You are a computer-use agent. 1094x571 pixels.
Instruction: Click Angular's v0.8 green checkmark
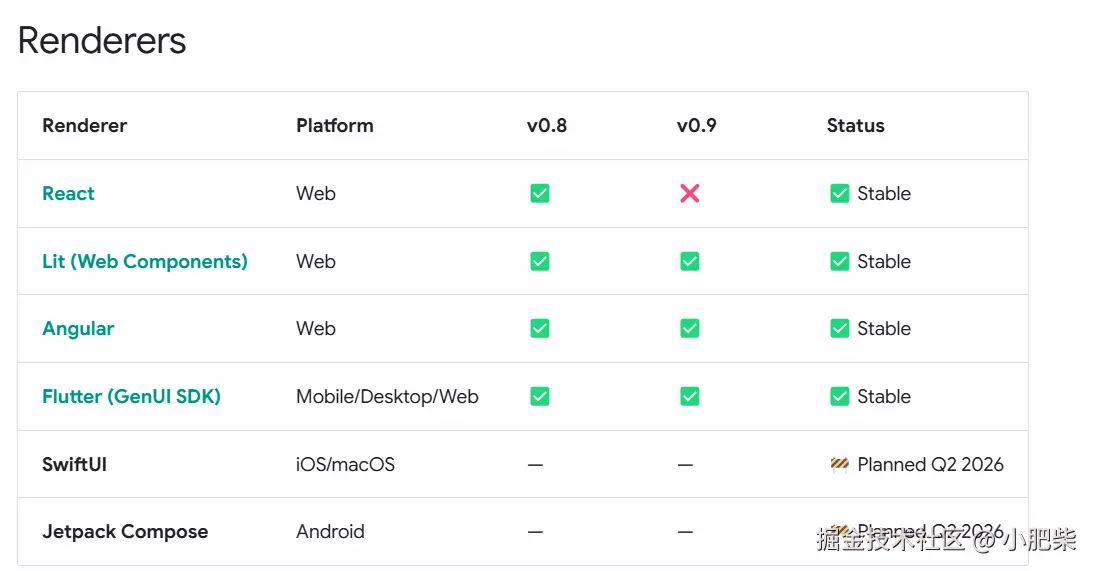[540, 329]
